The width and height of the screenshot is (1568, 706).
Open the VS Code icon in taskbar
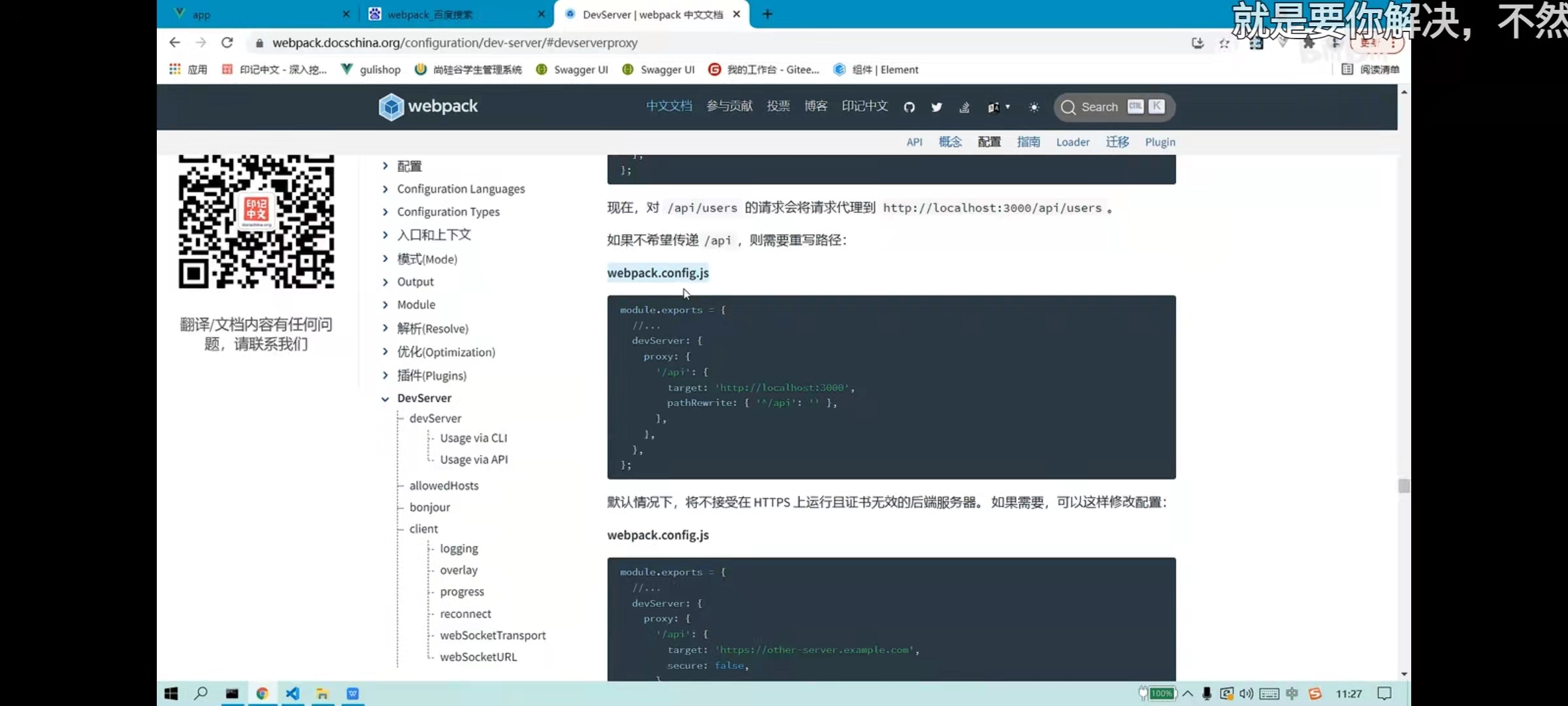292,694
